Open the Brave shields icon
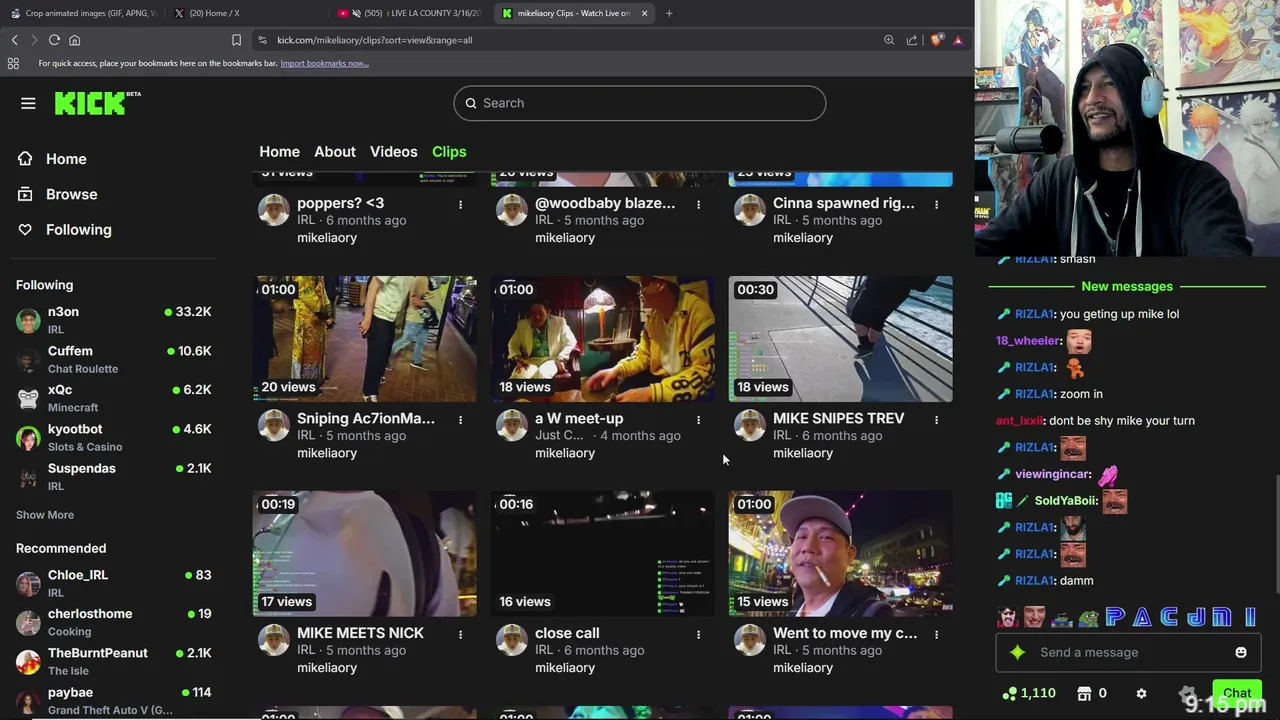The image size is (1280, 720). [936, 40]
